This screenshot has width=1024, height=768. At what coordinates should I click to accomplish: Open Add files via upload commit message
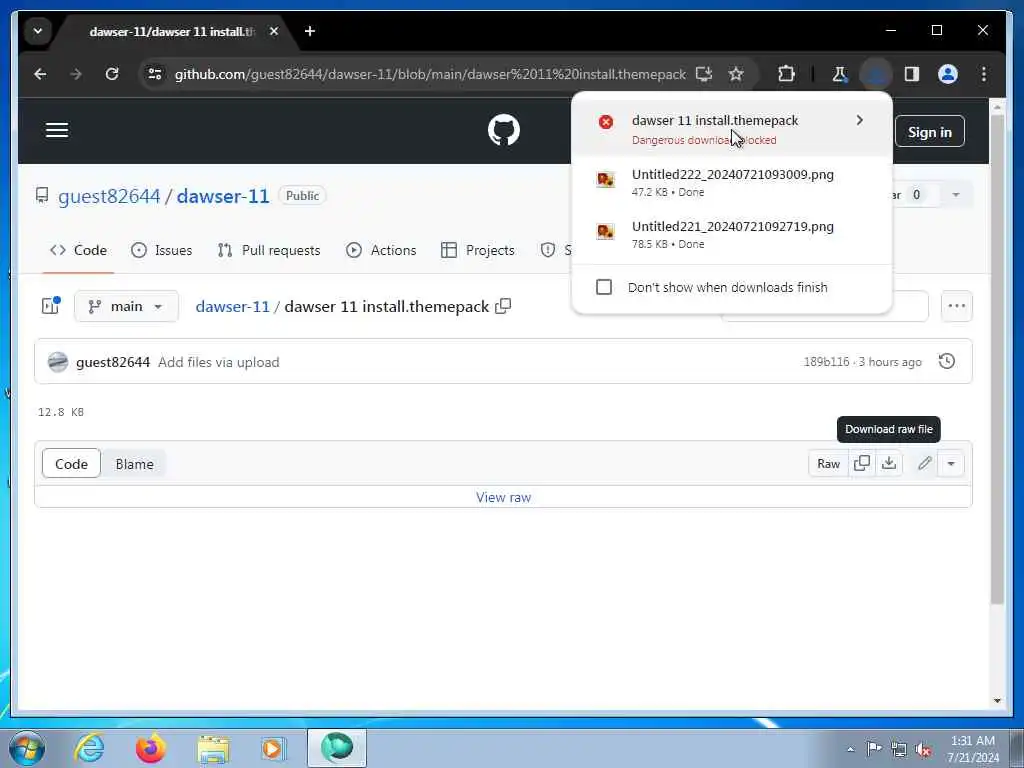point(219,362)
